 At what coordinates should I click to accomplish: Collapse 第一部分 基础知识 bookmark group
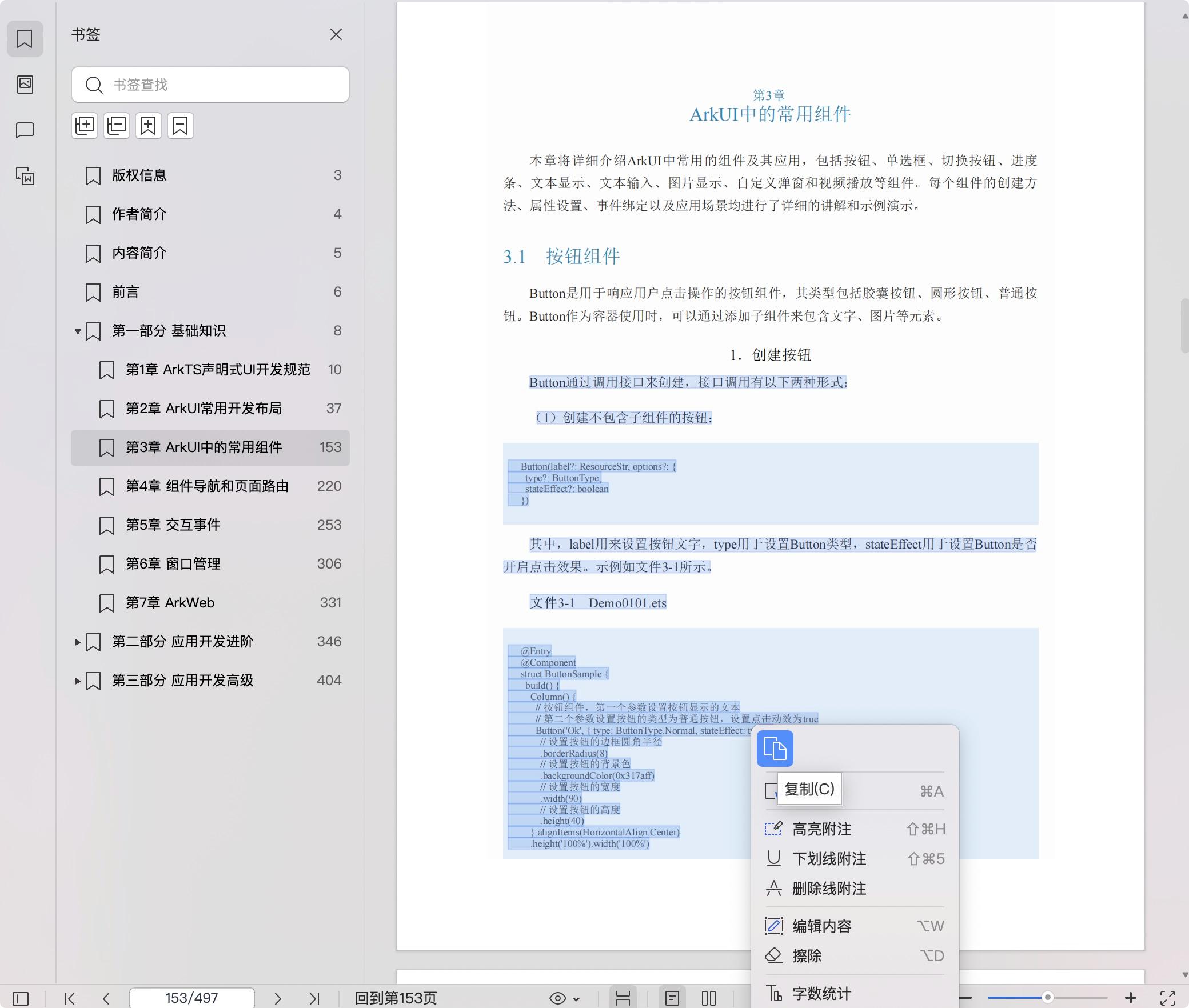pyautogui.click(x=78, y=331)
